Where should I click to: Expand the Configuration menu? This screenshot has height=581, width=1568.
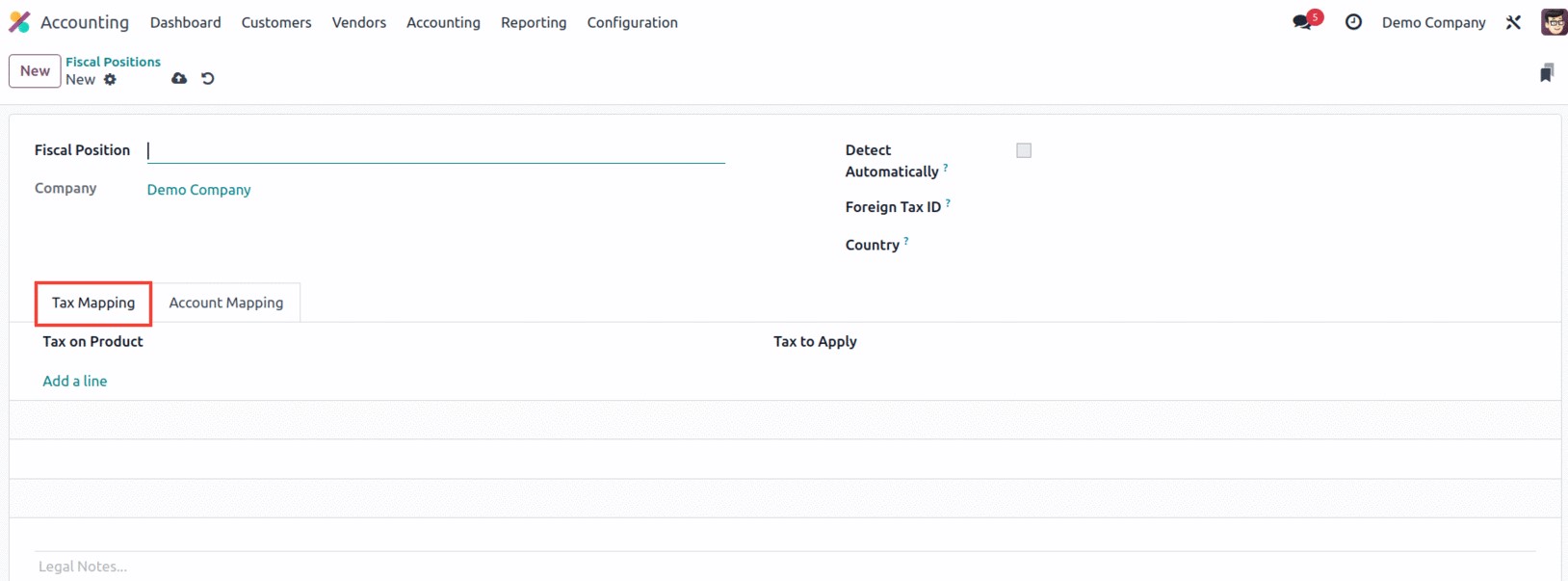pos(632,22)
